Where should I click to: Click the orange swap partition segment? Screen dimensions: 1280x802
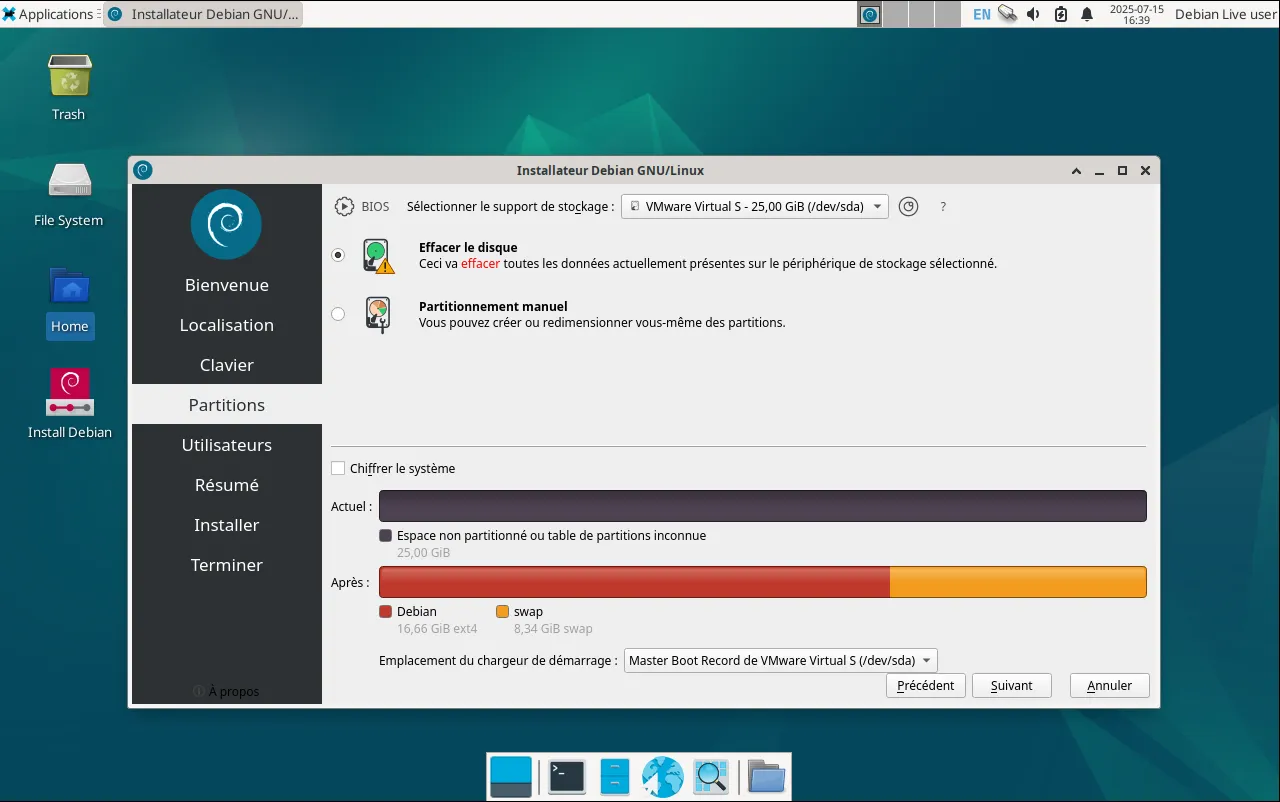coord(1017,582)
